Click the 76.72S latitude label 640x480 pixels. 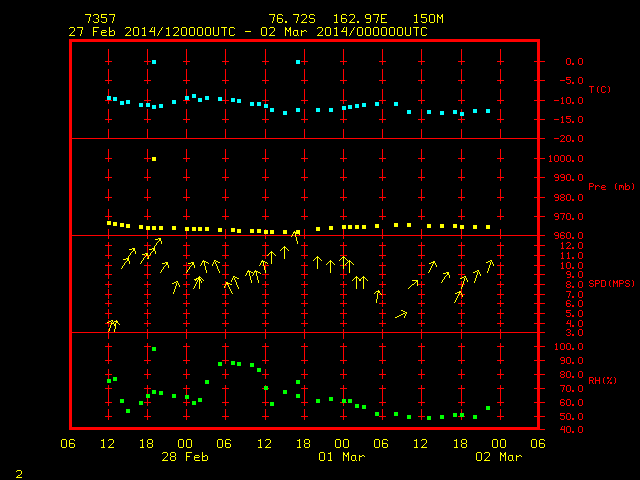pyautogui.click(x=291, y=19)
